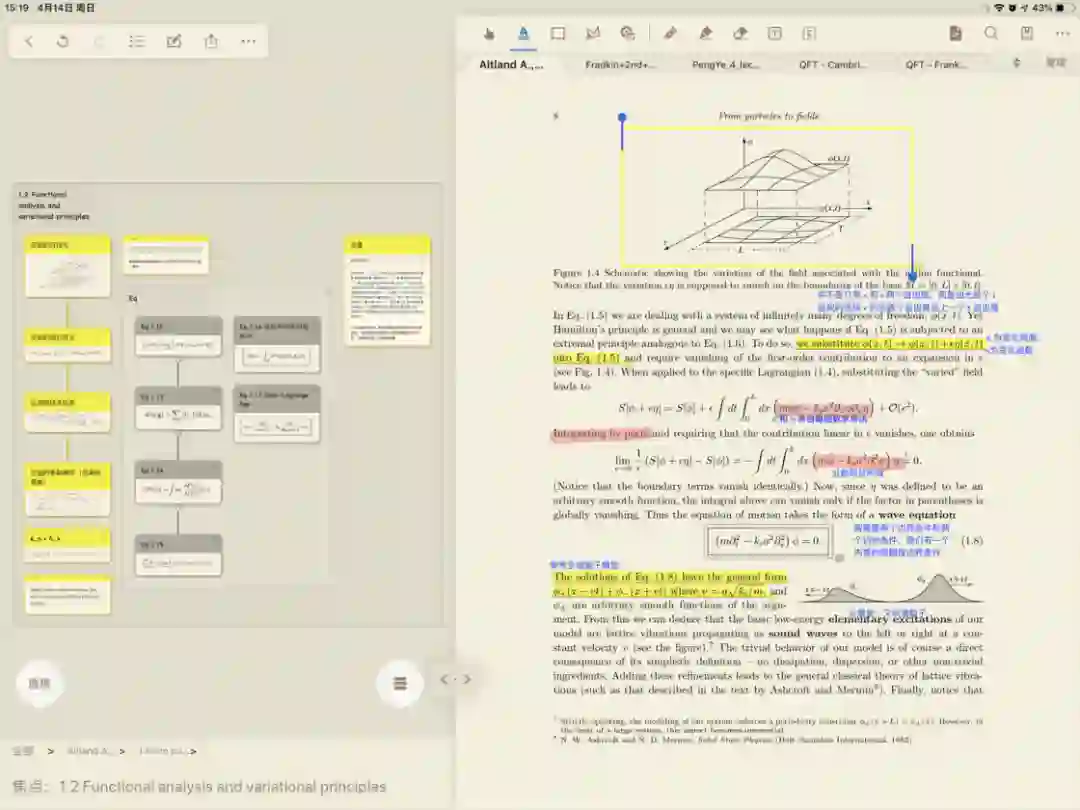The width and height of the screenshot is (1080, 810).
Task: Click the Altland A. breadcrumb link
Action: (90, 750)
